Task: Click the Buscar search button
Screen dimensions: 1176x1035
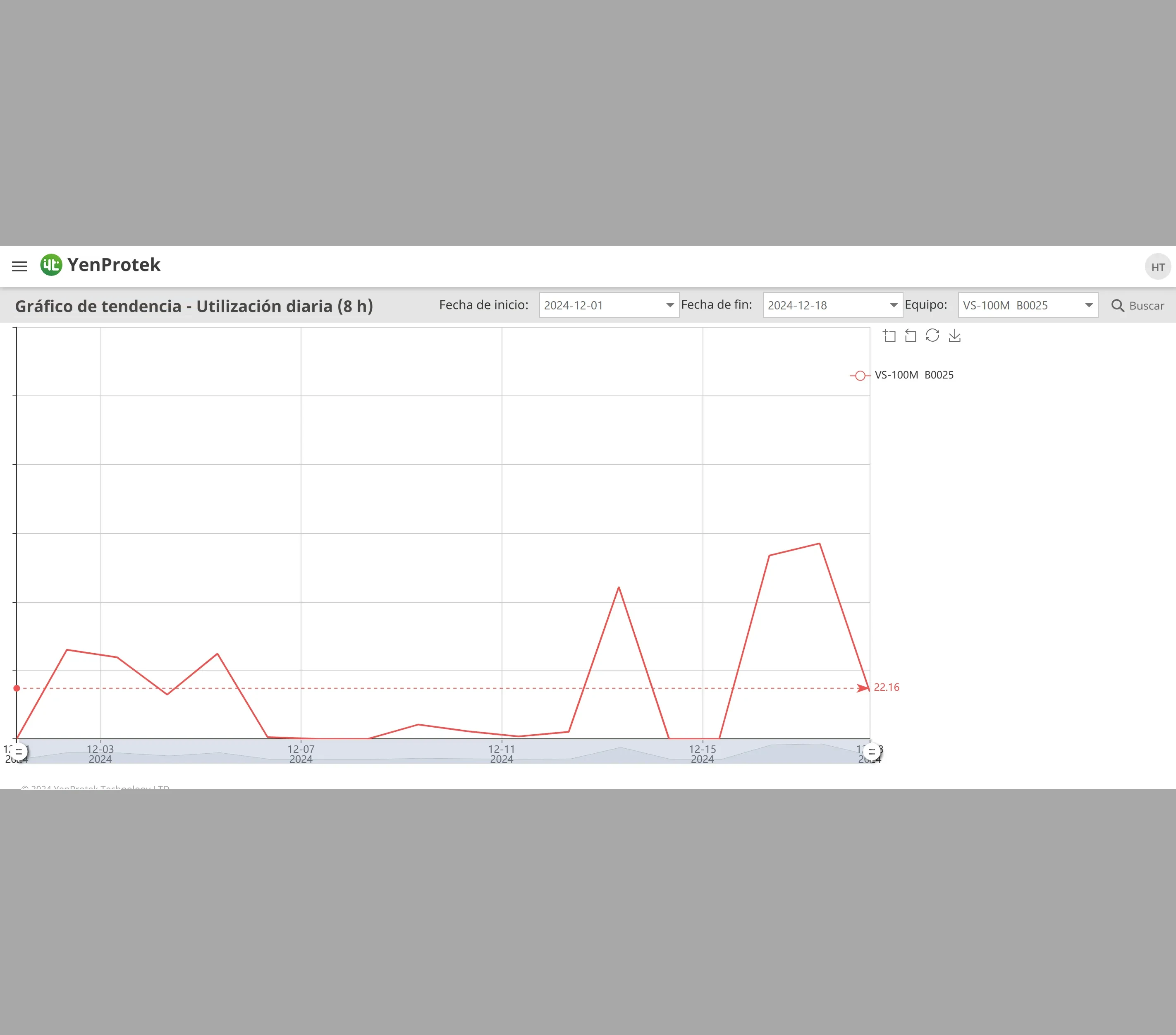Action: (1138, 306)
